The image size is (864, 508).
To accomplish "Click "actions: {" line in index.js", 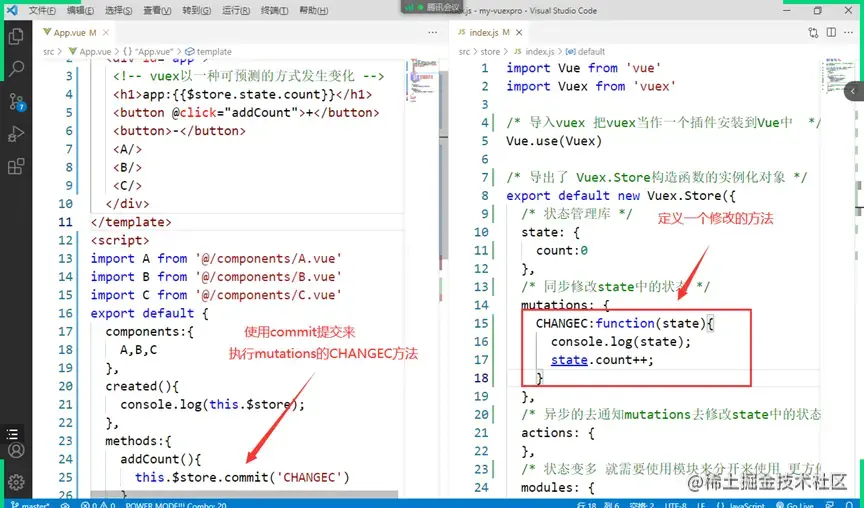I will coord(558,433).
